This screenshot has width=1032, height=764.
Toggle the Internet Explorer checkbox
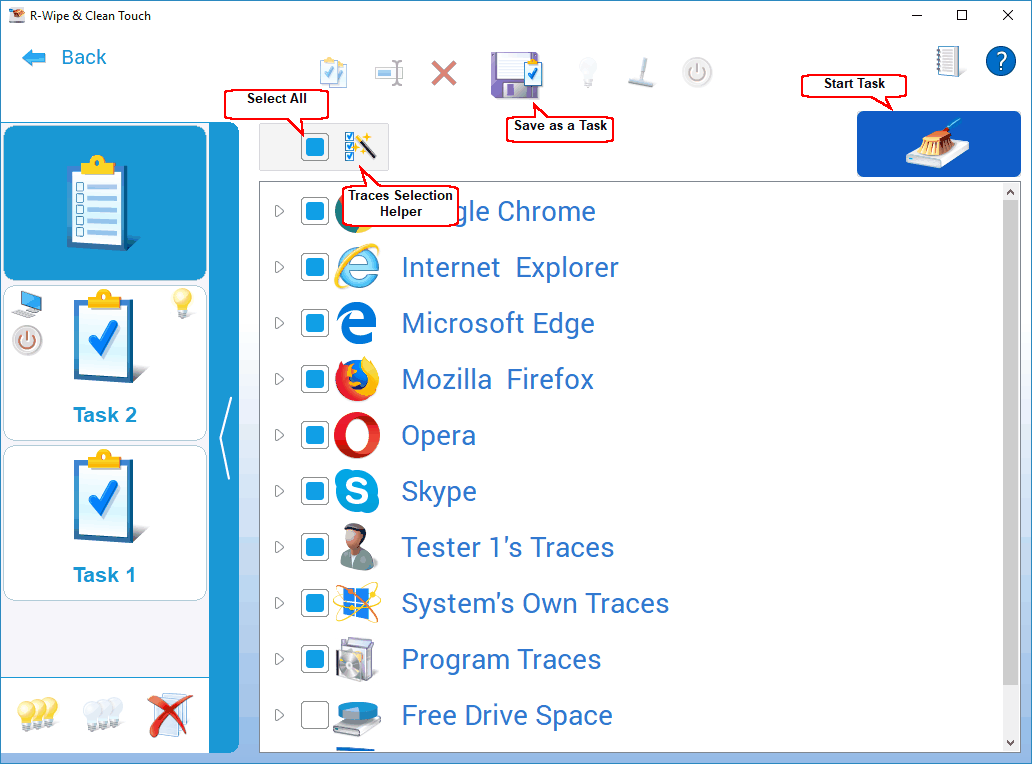[315, 267]
